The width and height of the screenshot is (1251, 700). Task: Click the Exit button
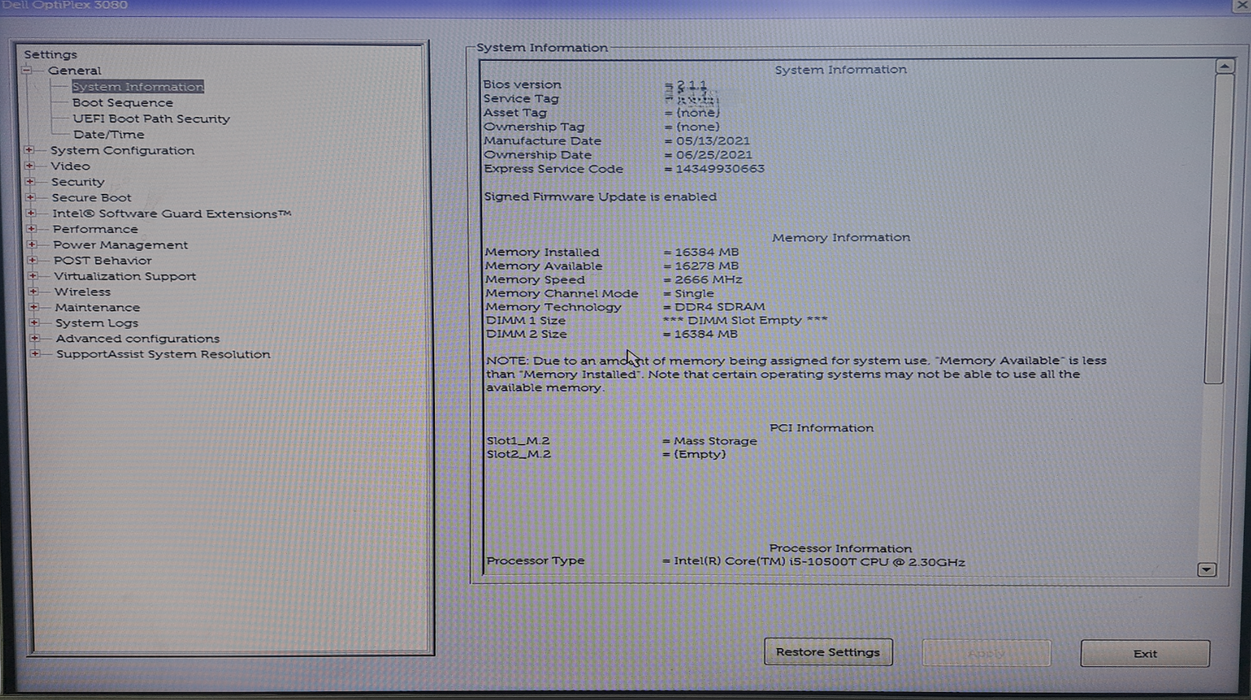point(1145,653)
